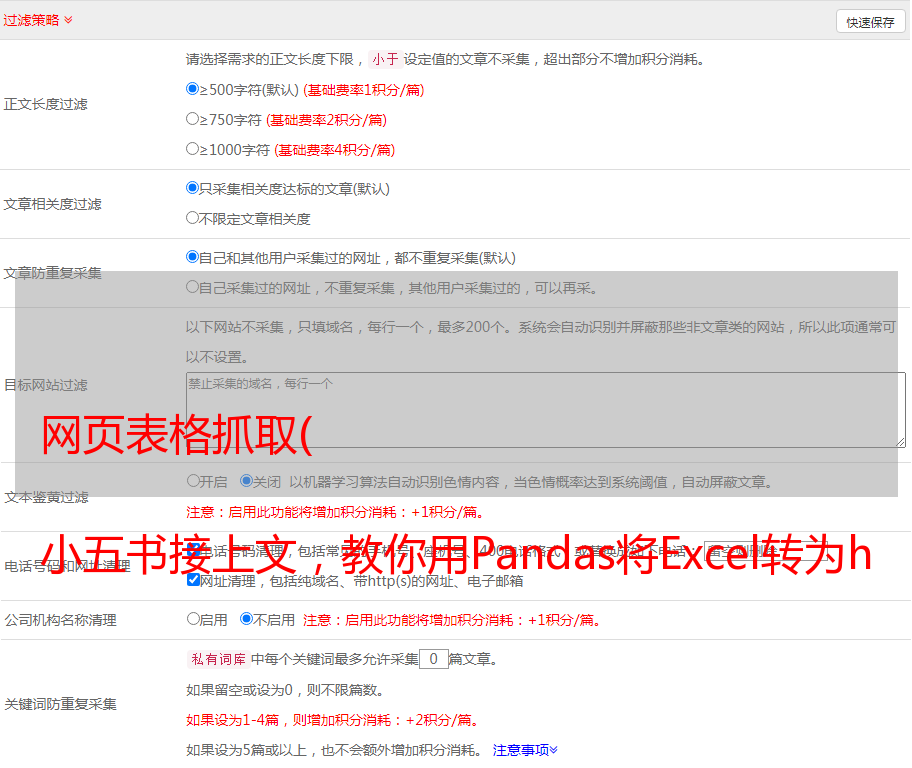Click the 关键词防重复采集 row label
This screenshot has width=912, height=768.
[x=60, y=705]
